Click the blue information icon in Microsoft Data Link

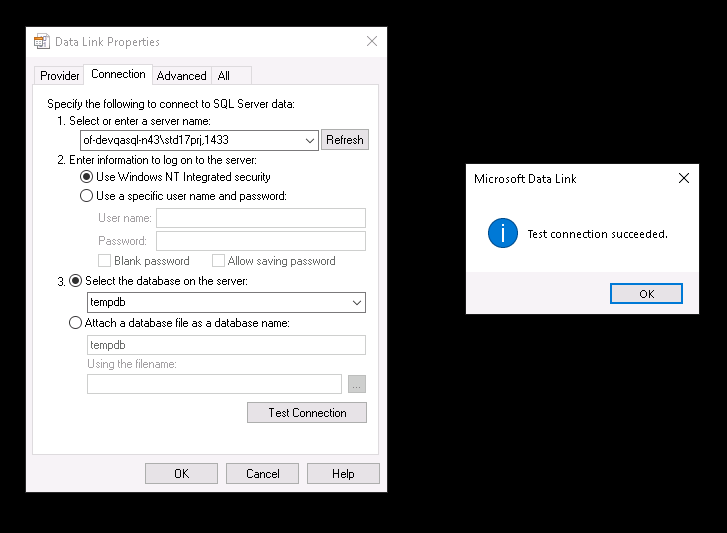click(x=503, y=233)
